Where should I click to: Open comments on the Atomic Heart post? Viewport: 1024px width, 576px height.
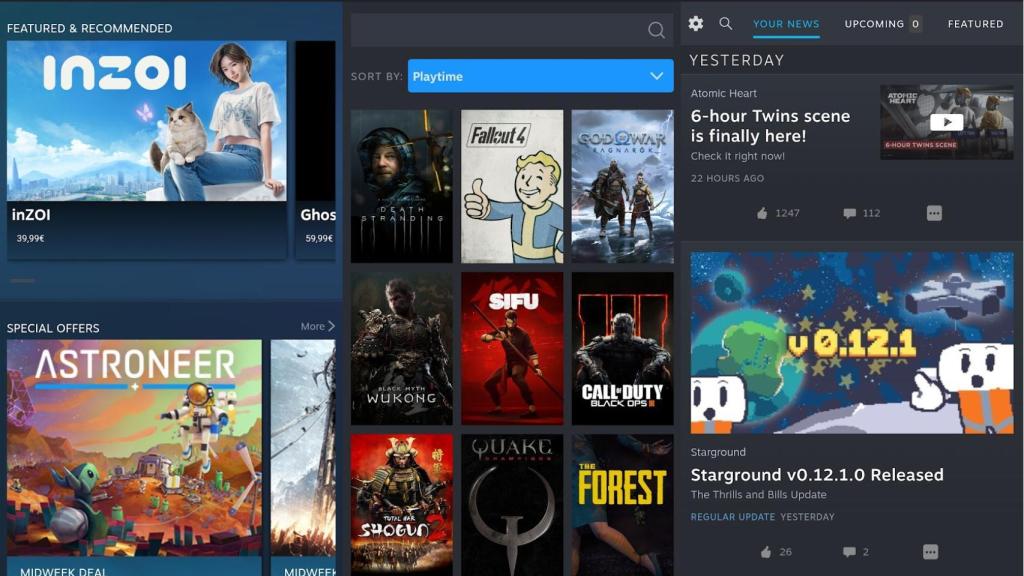(848, 213)
